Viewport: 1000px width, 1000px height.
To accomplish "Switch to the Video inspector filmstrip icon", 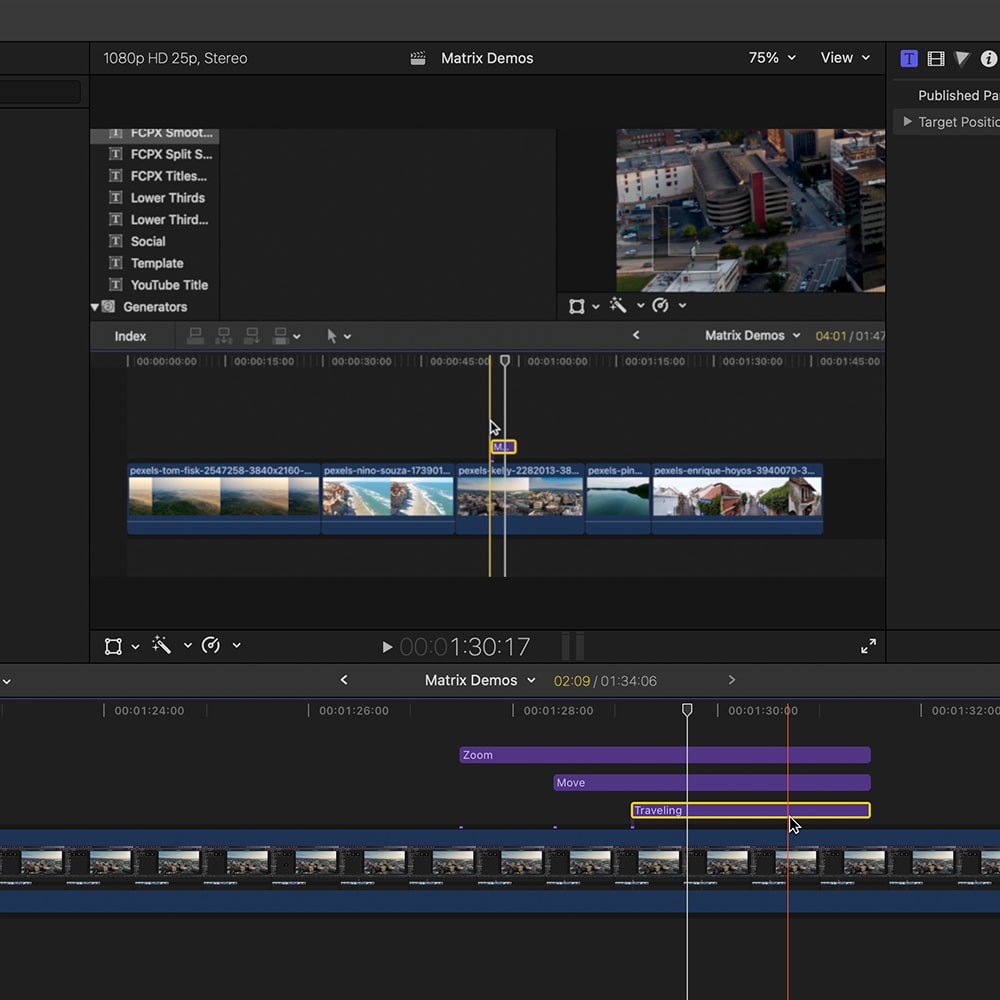I will 936,59.
